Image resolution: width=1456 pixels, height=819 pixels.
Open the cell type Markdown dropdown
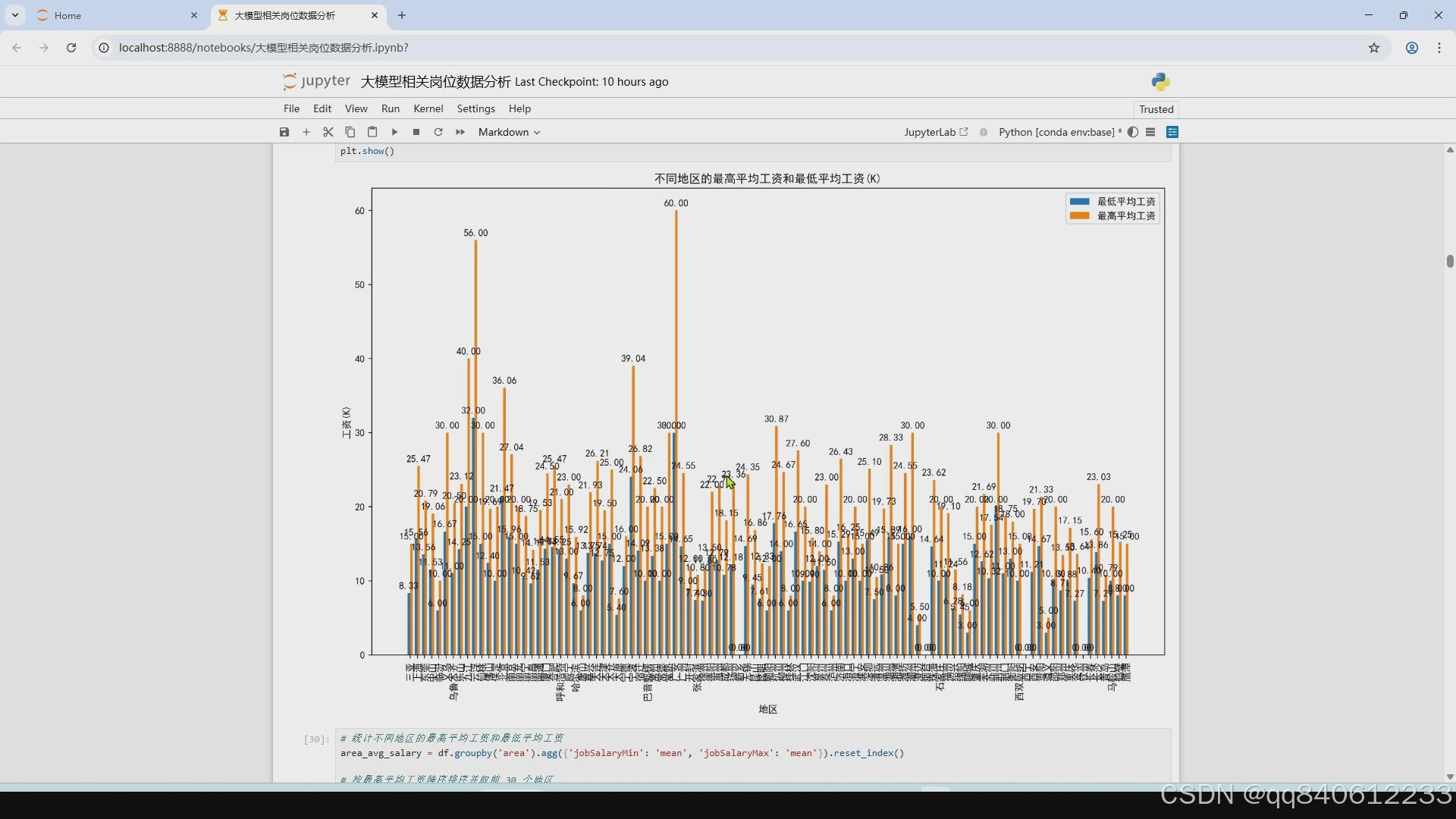(x=509, y=132)
